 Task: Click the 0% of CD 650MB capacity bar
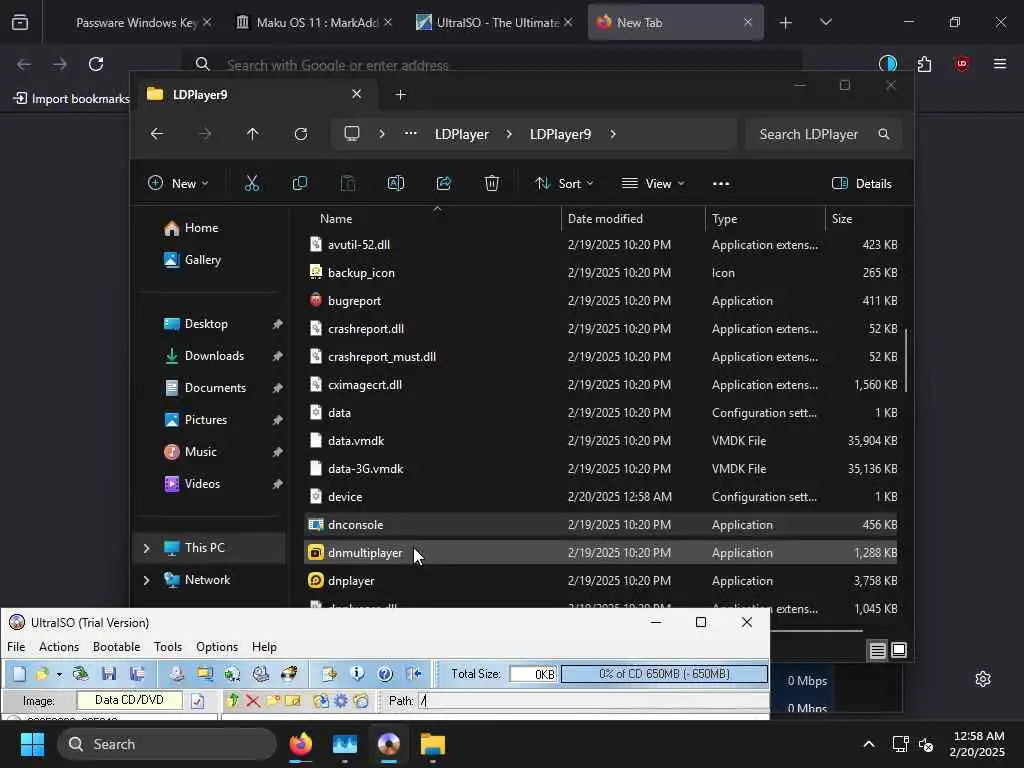[x=664, y=673]
